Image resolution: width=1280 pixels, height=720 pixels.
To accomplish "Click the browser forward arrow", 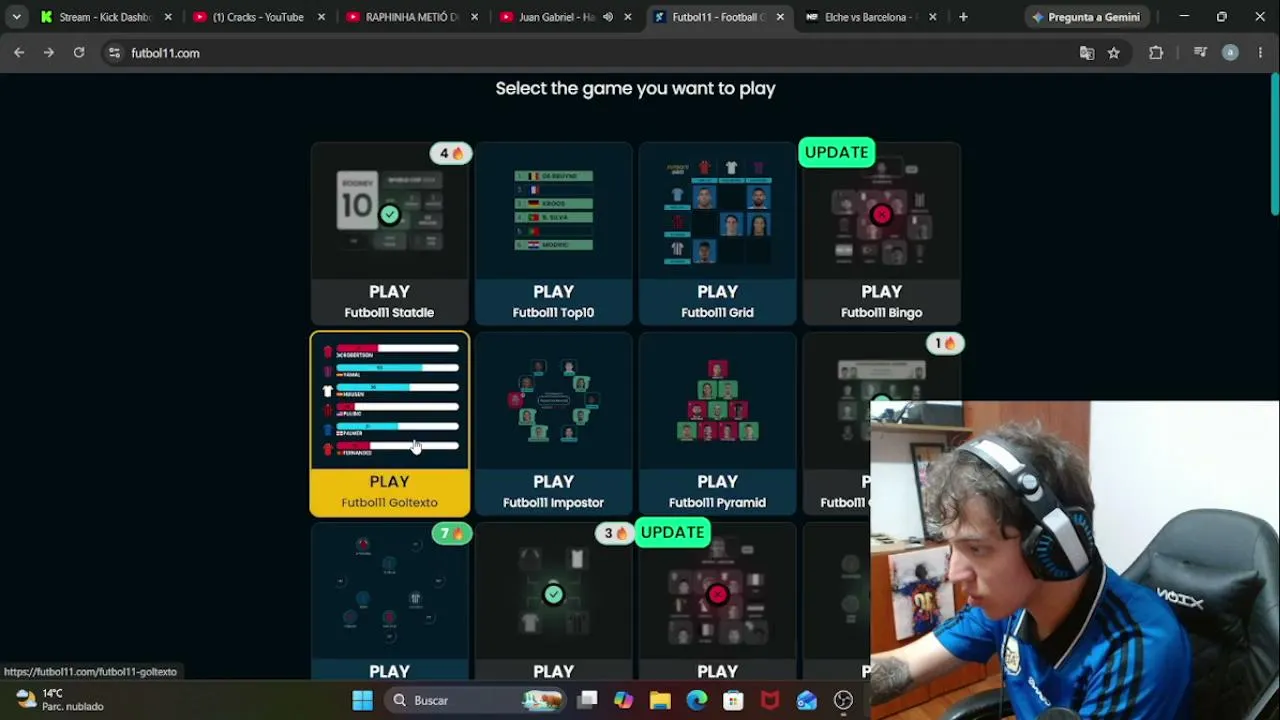I will pyautogui.click(x=48, y=53).
